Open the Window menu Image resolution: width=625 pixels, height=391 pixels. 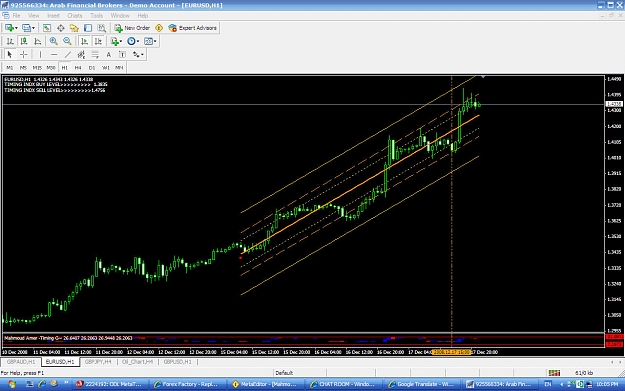click(x=120, y=16)
